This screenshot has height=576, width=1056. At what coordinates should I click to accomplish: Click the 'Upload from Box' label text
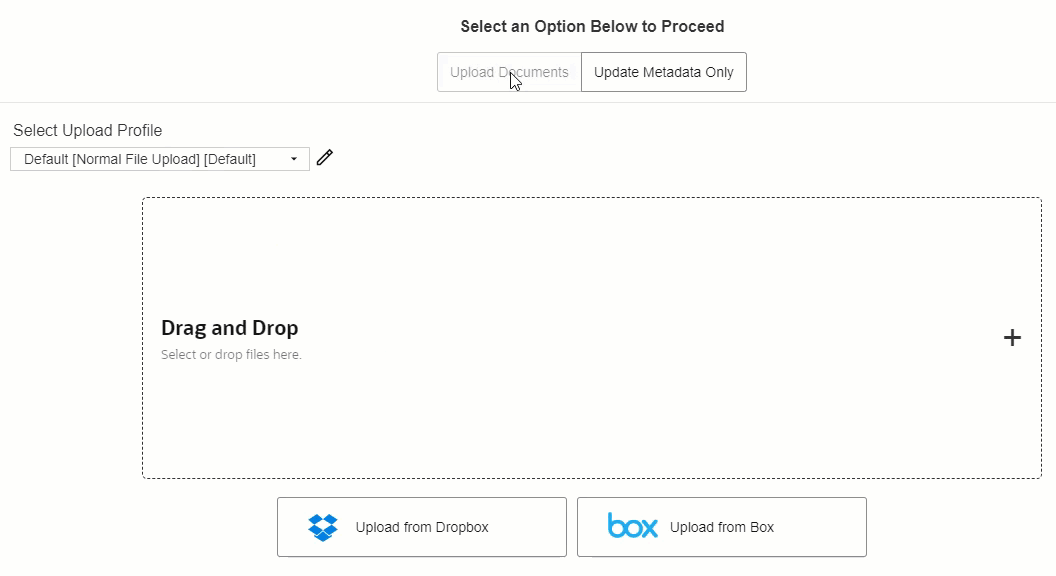click(722, 527)
